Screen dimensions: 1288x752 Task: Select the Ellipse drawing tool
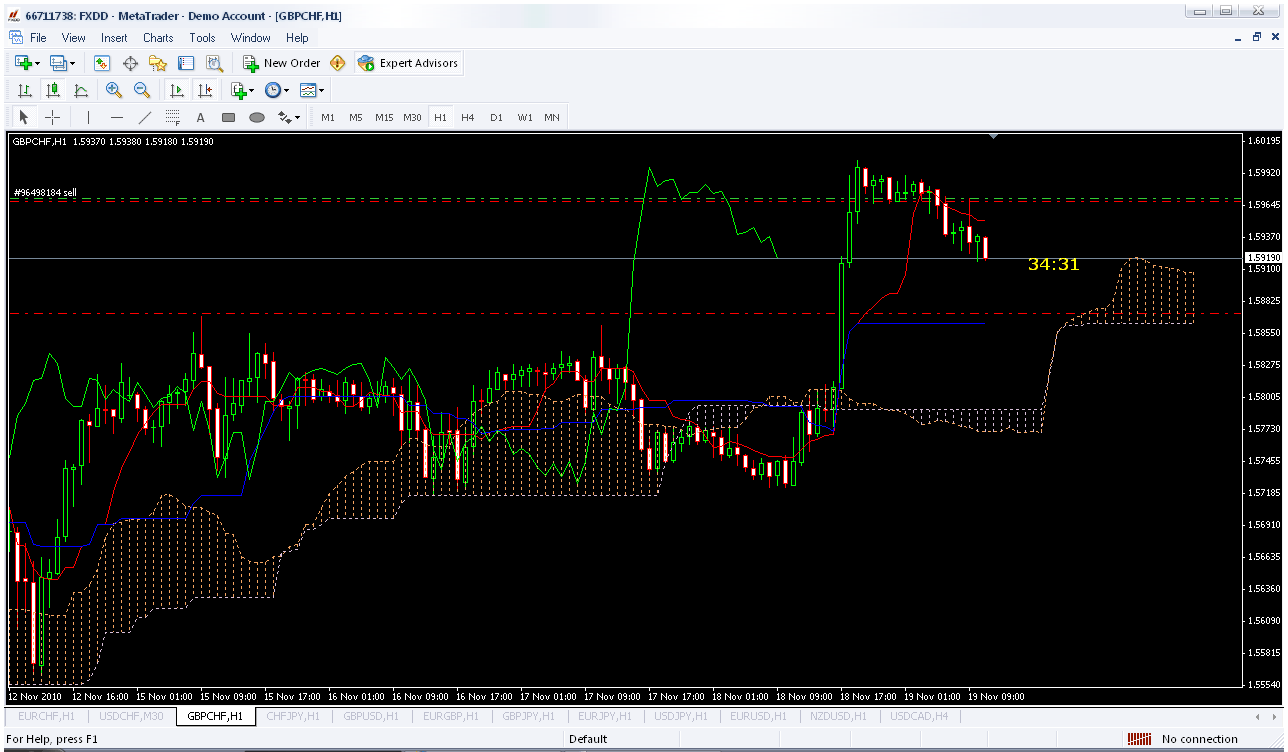256,117
